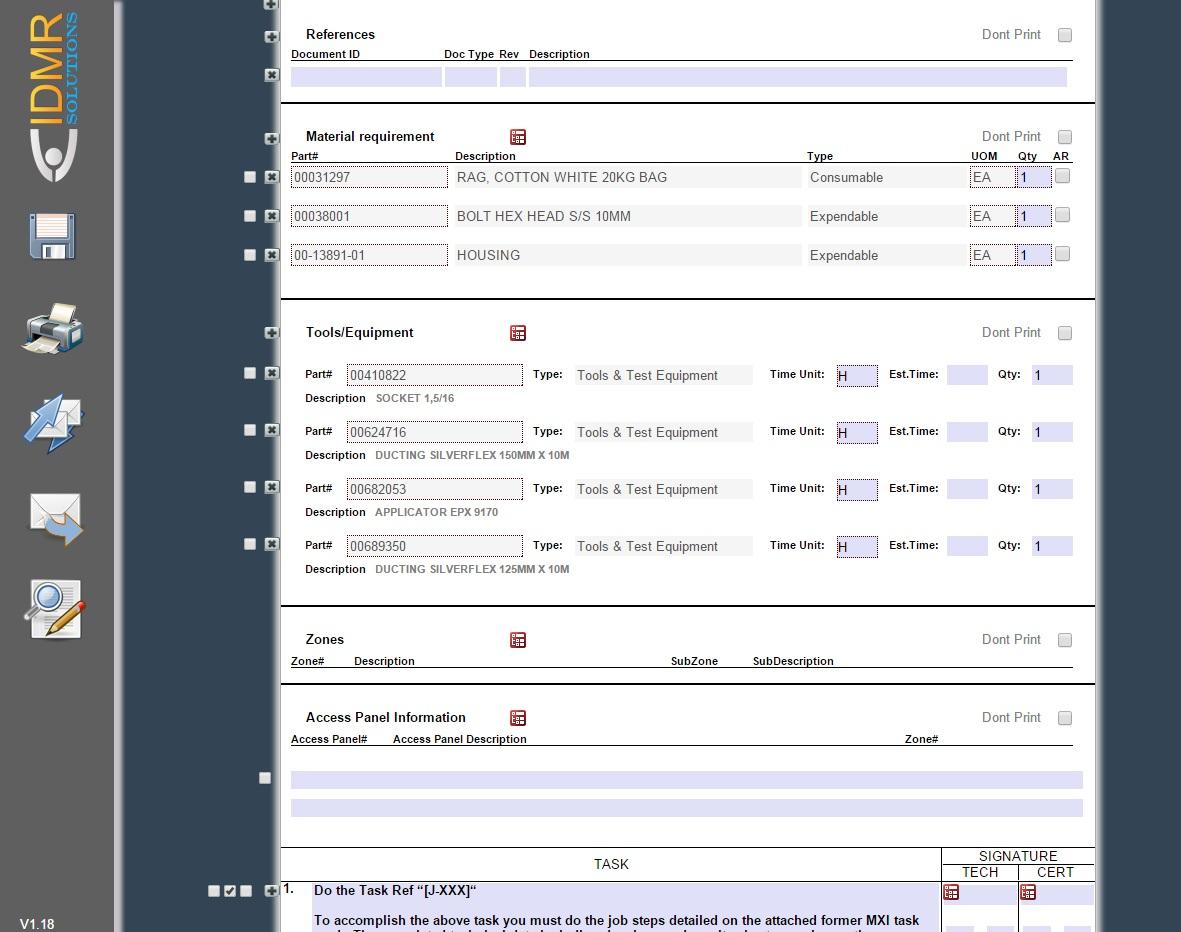Click the plus icon beside task step 1

click(272, 891)
